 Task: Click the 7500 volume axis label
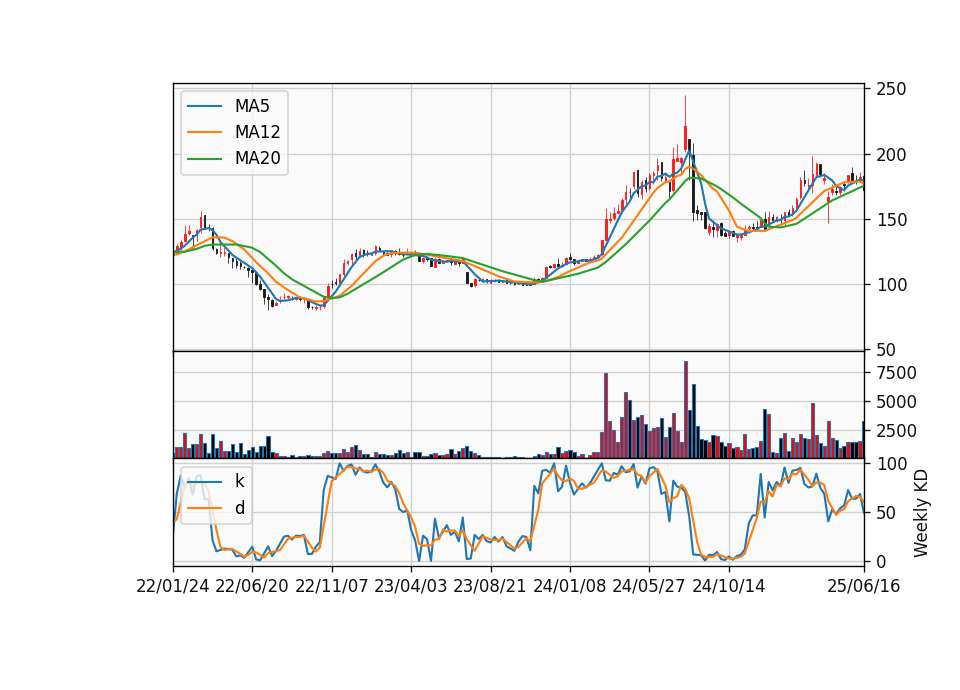896,373
